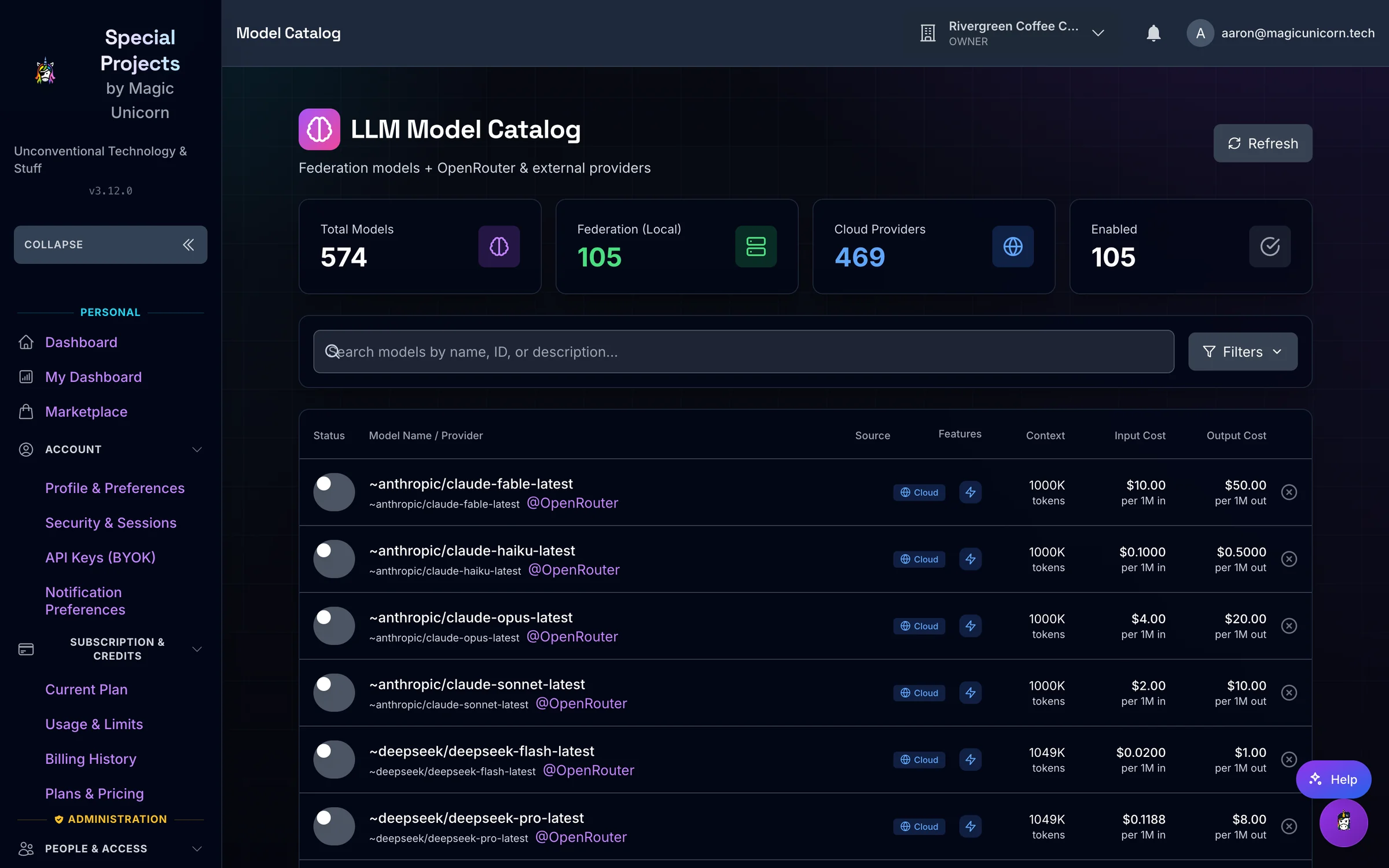The height and width of the screenshot is (868, 1389).
Task: Click the X circle icon for deepseek-pro-latest row
Action: click(x=1289, y=826)
